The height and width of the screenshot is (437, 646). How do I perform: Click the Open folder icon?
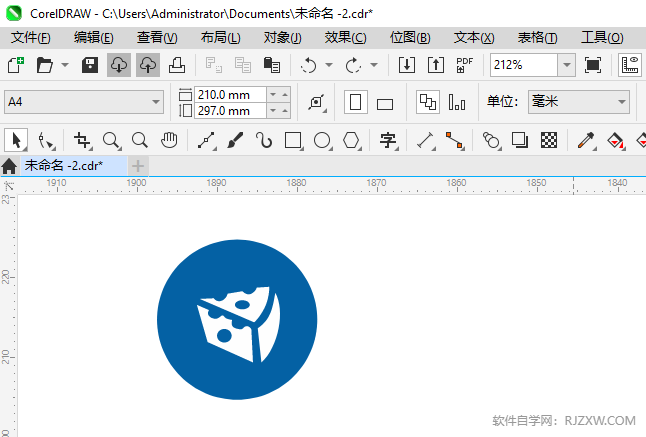(x=44, y=65)
